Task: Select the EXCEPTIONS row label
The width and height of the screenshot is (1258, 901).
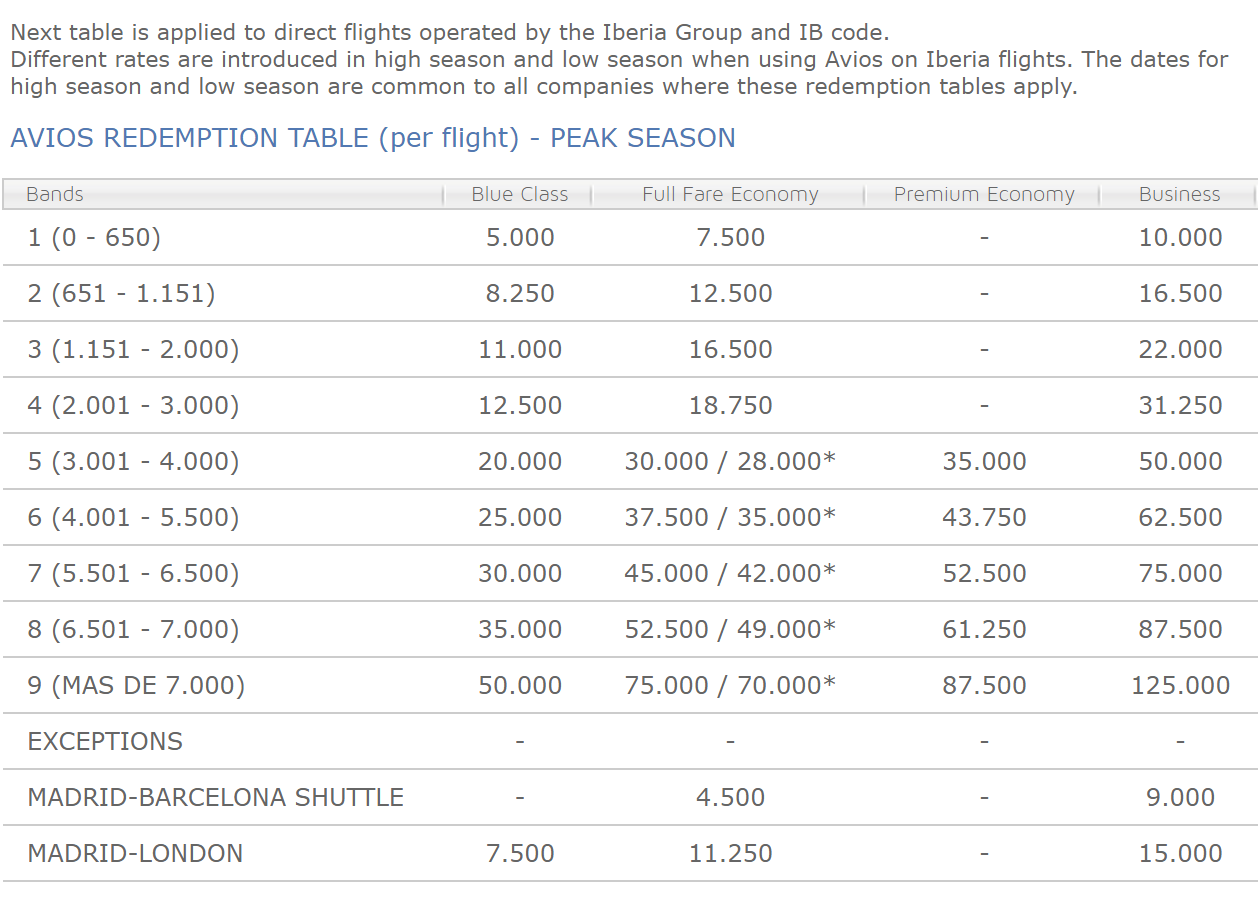Action: 105,741
